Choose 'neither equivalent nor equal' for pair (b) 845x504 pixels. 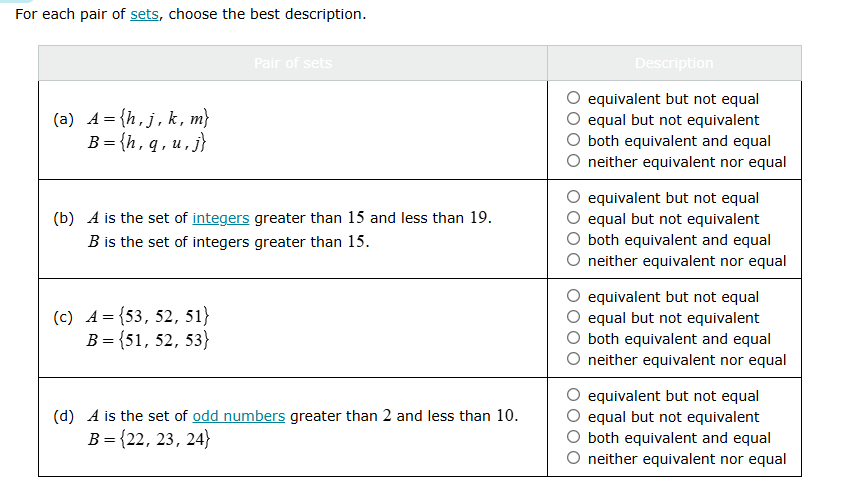pyautogui.click(x=574, y=261)
